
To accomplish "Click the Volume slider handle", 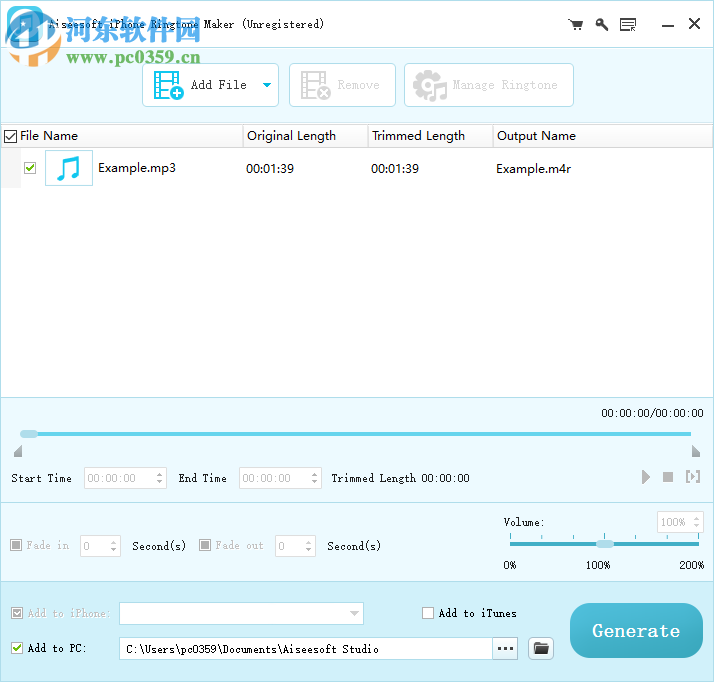I will point(605,544).
